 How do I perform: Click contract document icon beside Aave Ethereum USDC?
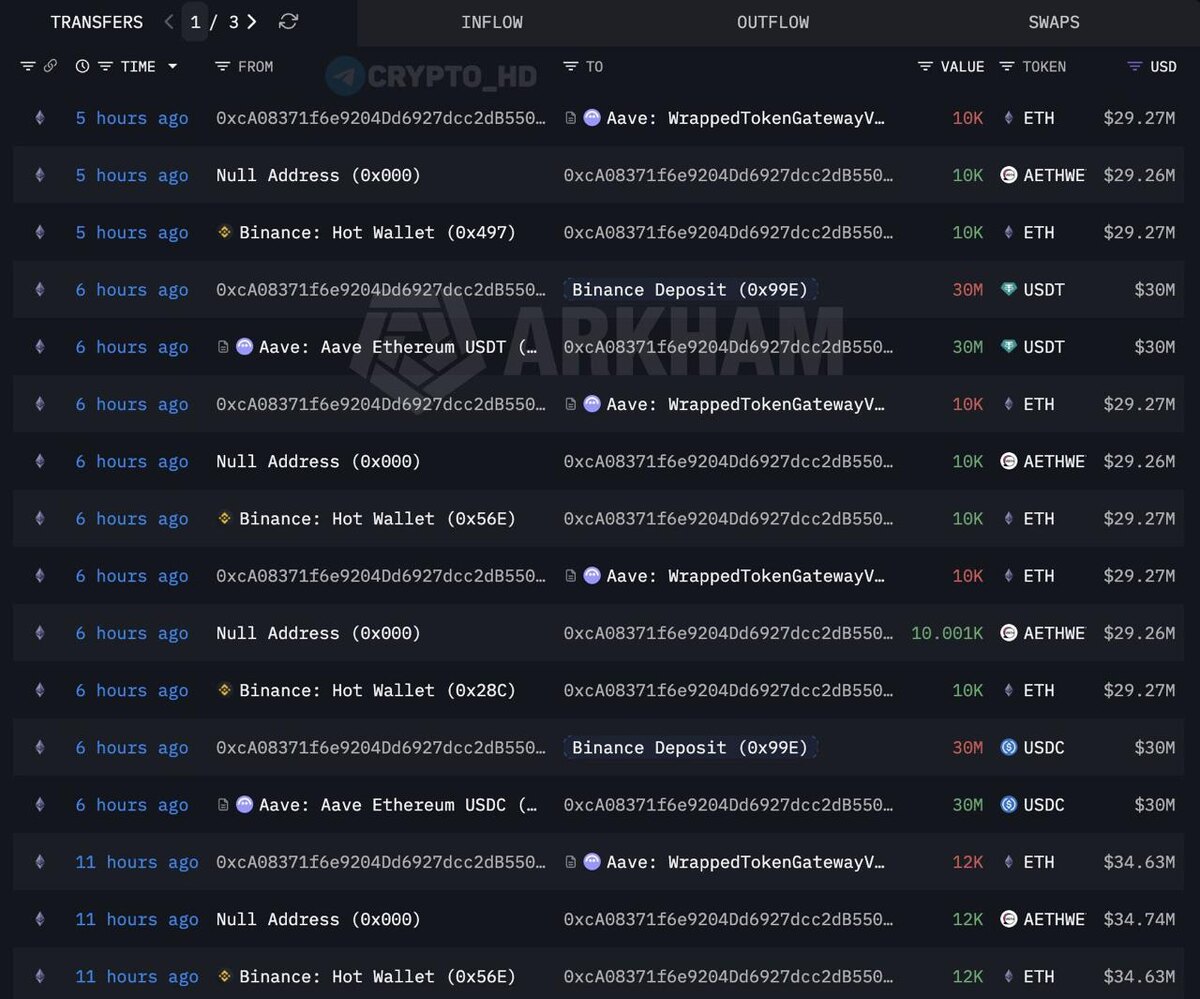[x=223, y=805]
